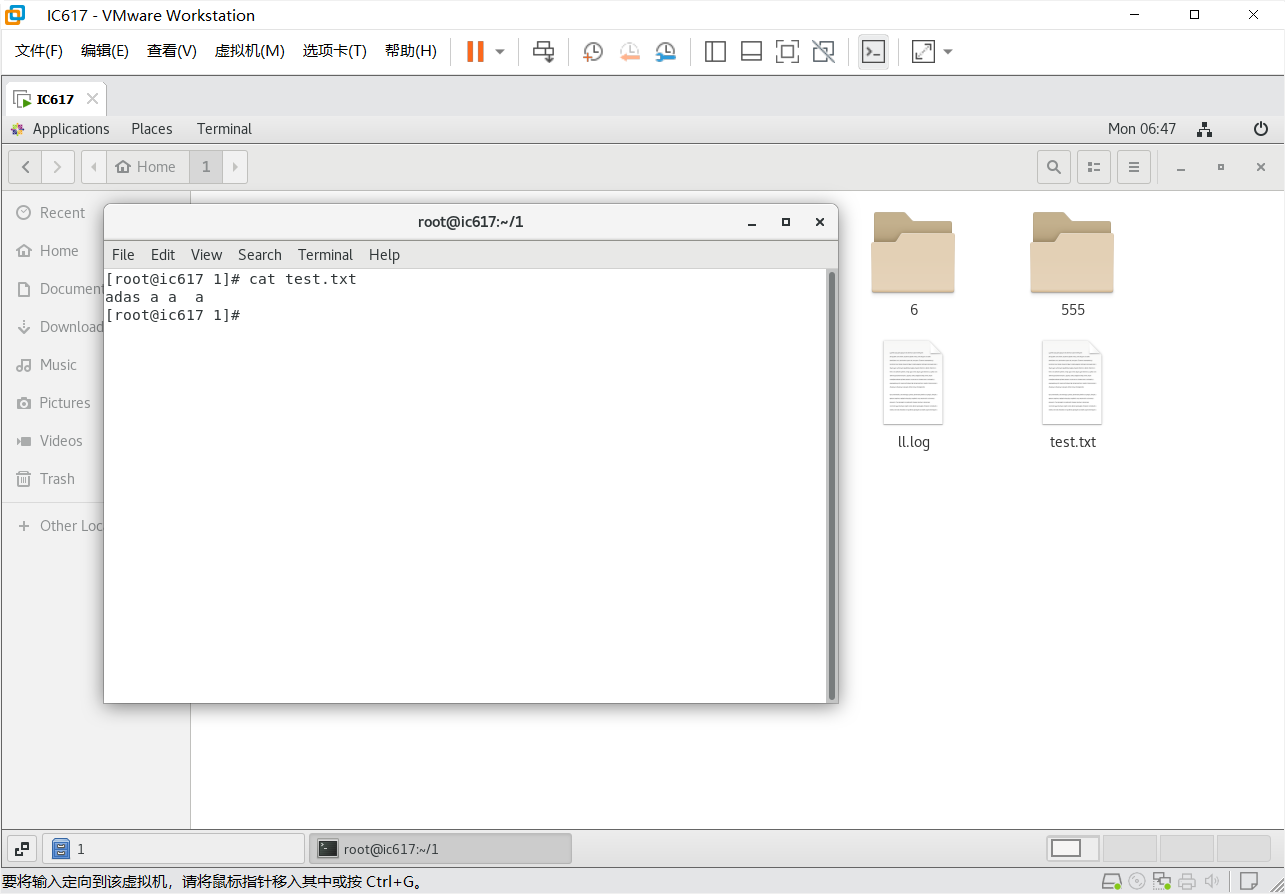The width and height of the screenshot is (1285, 894).
Task: Open the Places menu in top panel
Action: (x=152, y=129)
